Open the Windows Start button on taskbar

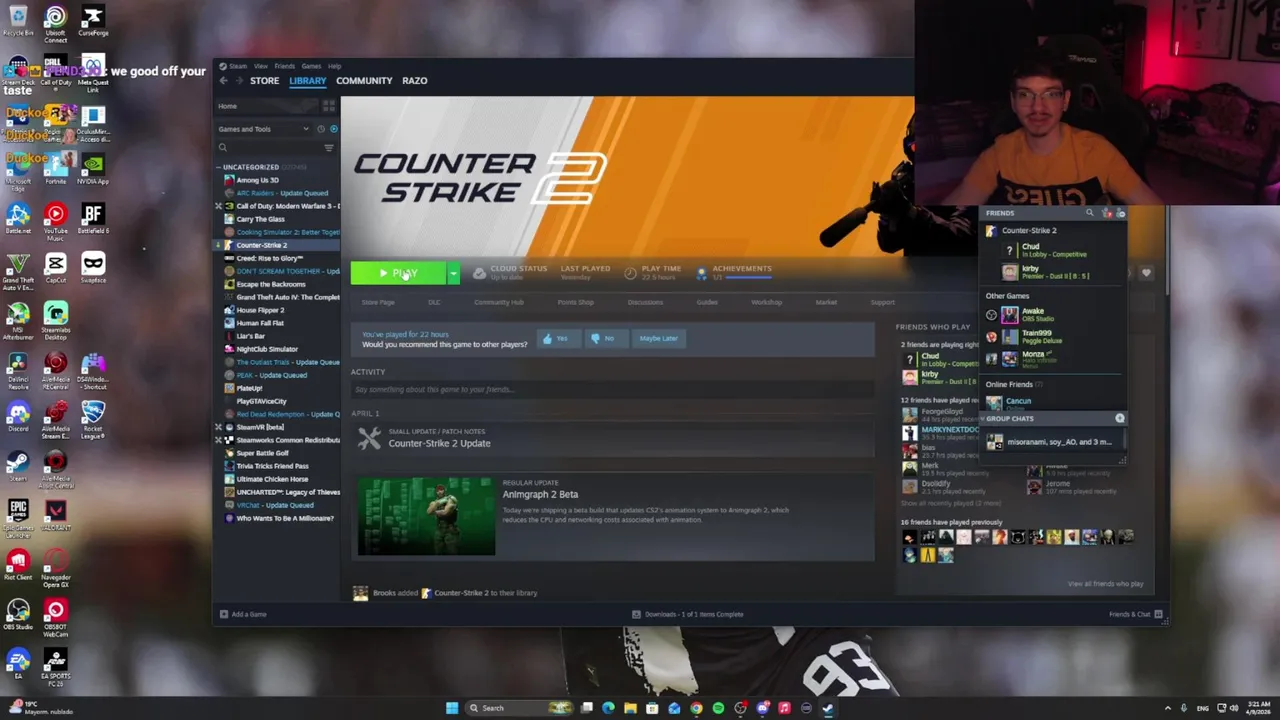point(452,708)
